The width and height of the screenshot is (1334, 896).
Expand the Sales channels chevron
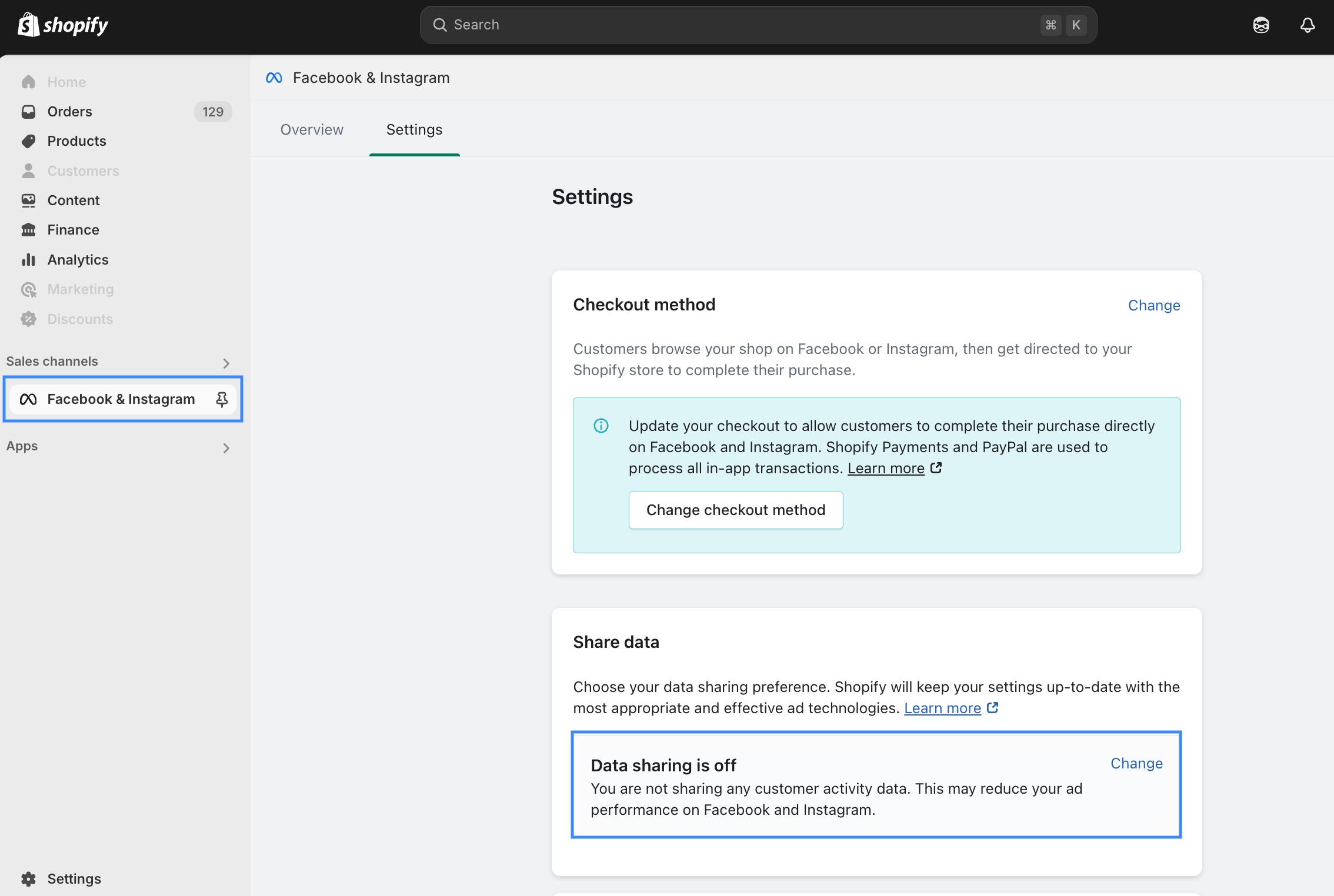point(226,363)
